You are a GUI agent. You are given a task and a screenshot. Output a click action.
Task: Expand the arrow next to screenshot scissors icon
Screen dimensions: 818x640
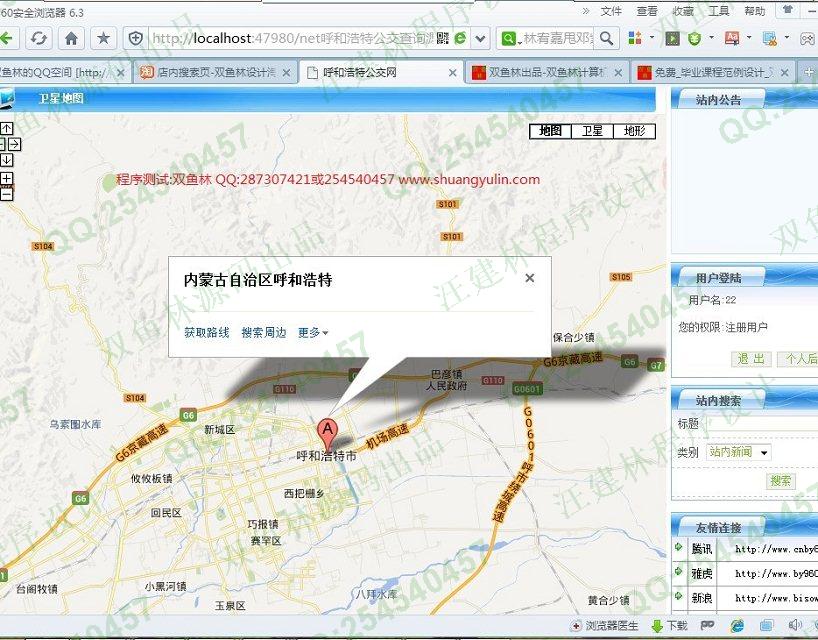click(787, 38)
